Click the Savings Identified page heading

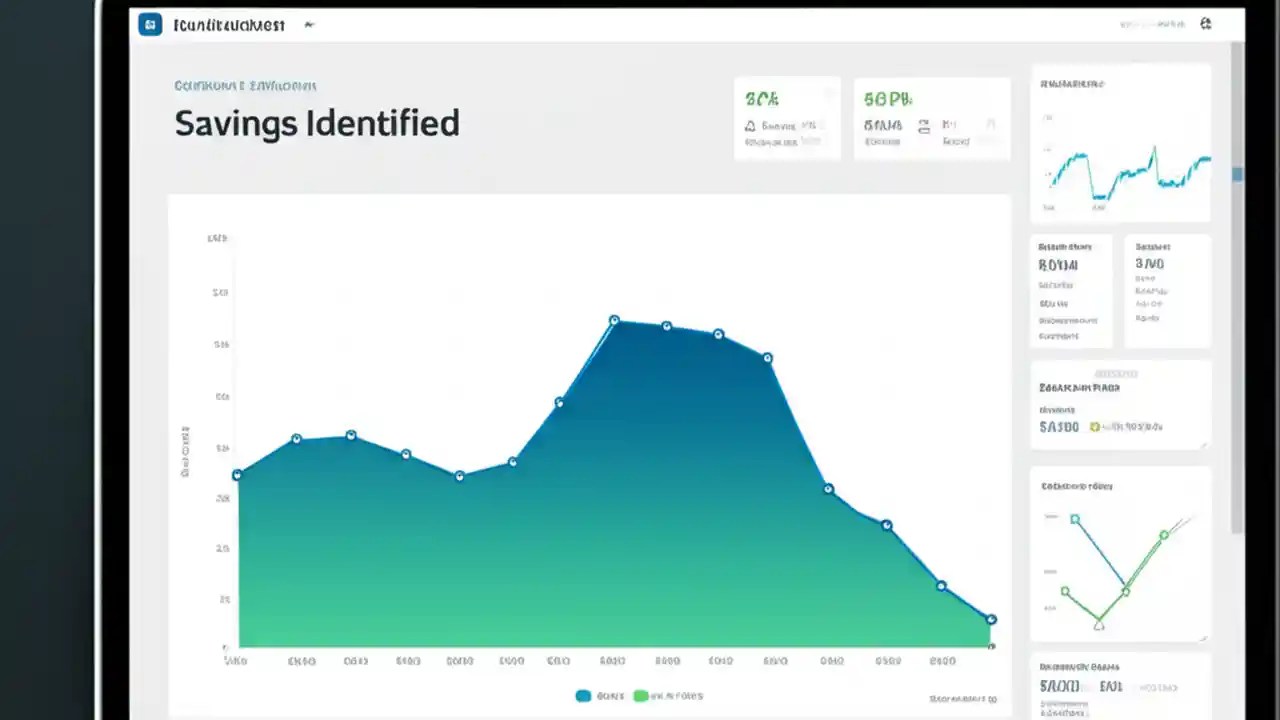317,123
